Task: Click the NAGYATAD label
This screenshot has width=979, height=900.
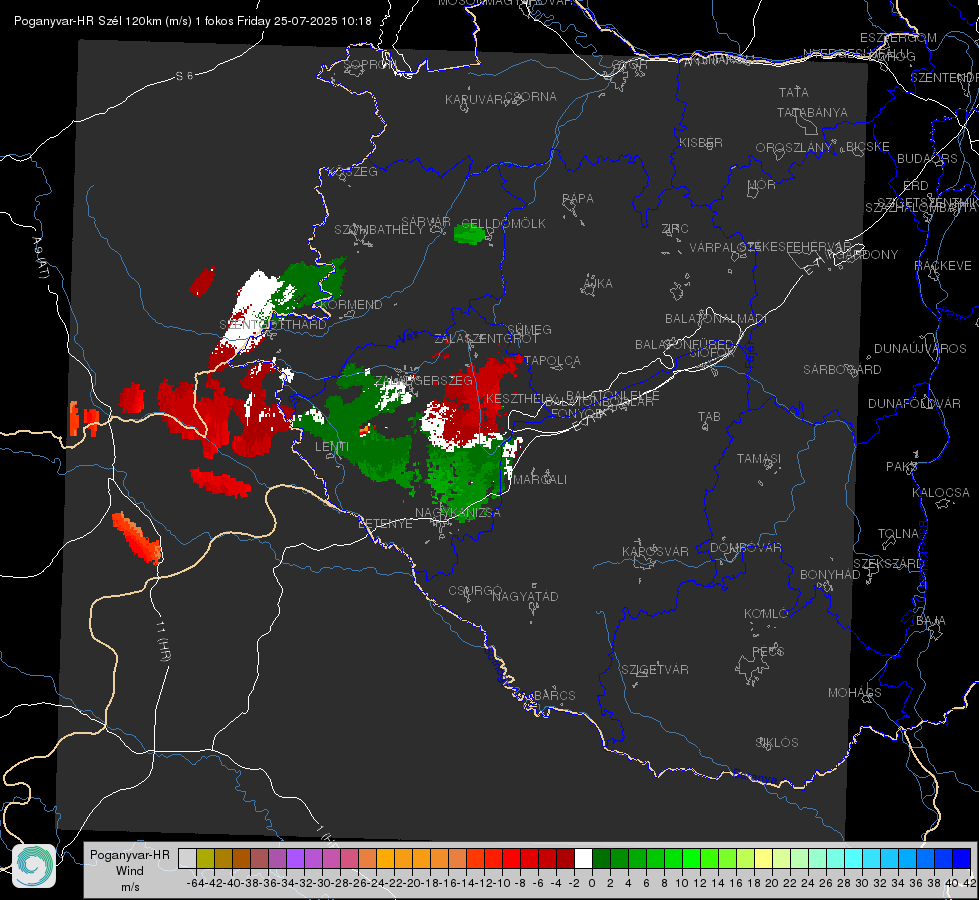Action: 525,596
